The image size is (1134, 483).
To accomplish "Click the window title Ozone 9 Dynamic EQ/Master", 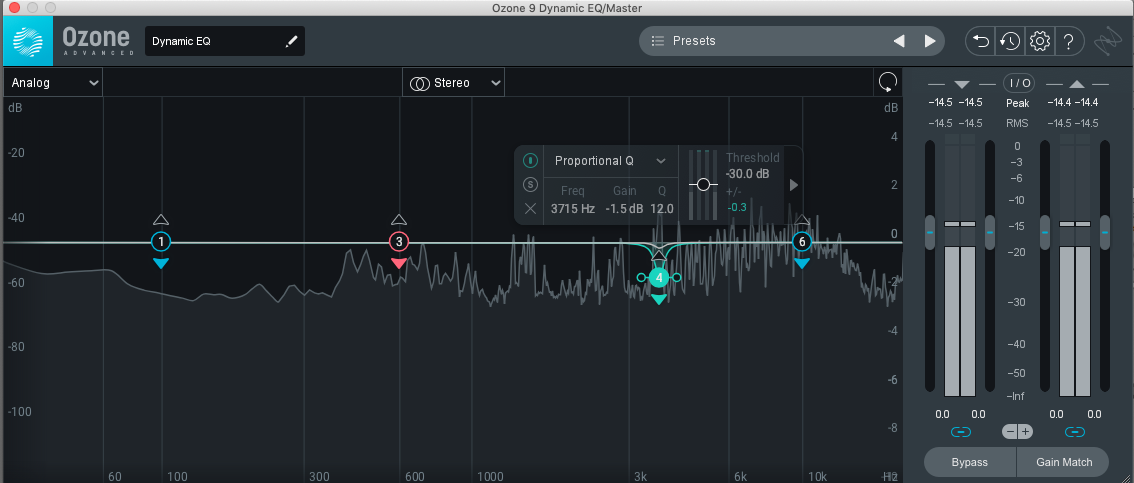I will [x=566, y=8].
